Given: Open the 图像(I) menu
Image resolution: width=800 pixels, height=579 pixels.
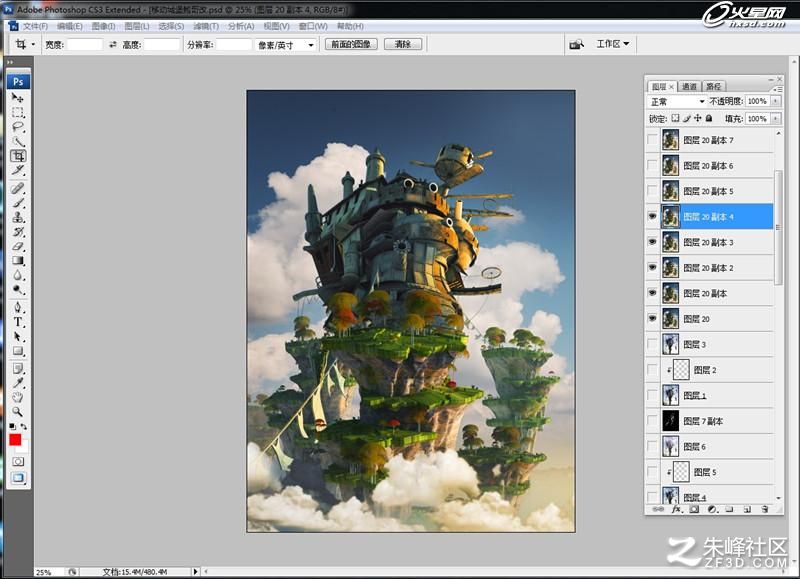Looking at the screenshot, I should point(103,26).
